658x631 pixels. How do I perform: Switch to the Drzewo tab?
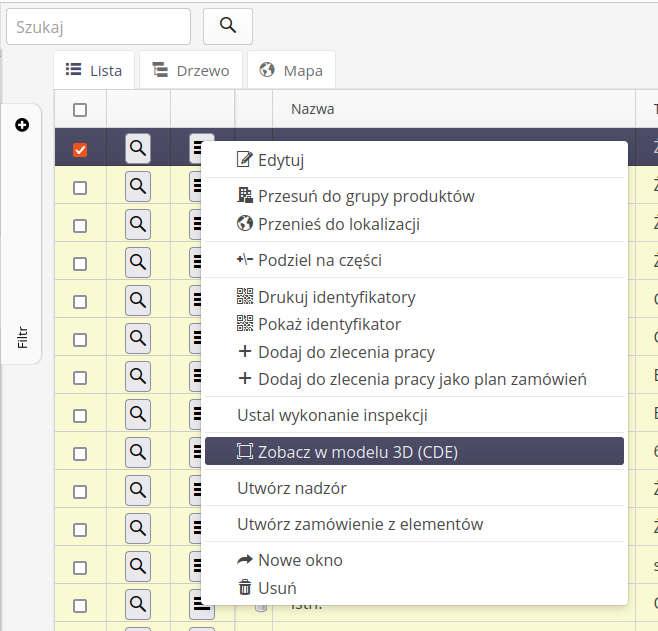(x=190, y=71)
